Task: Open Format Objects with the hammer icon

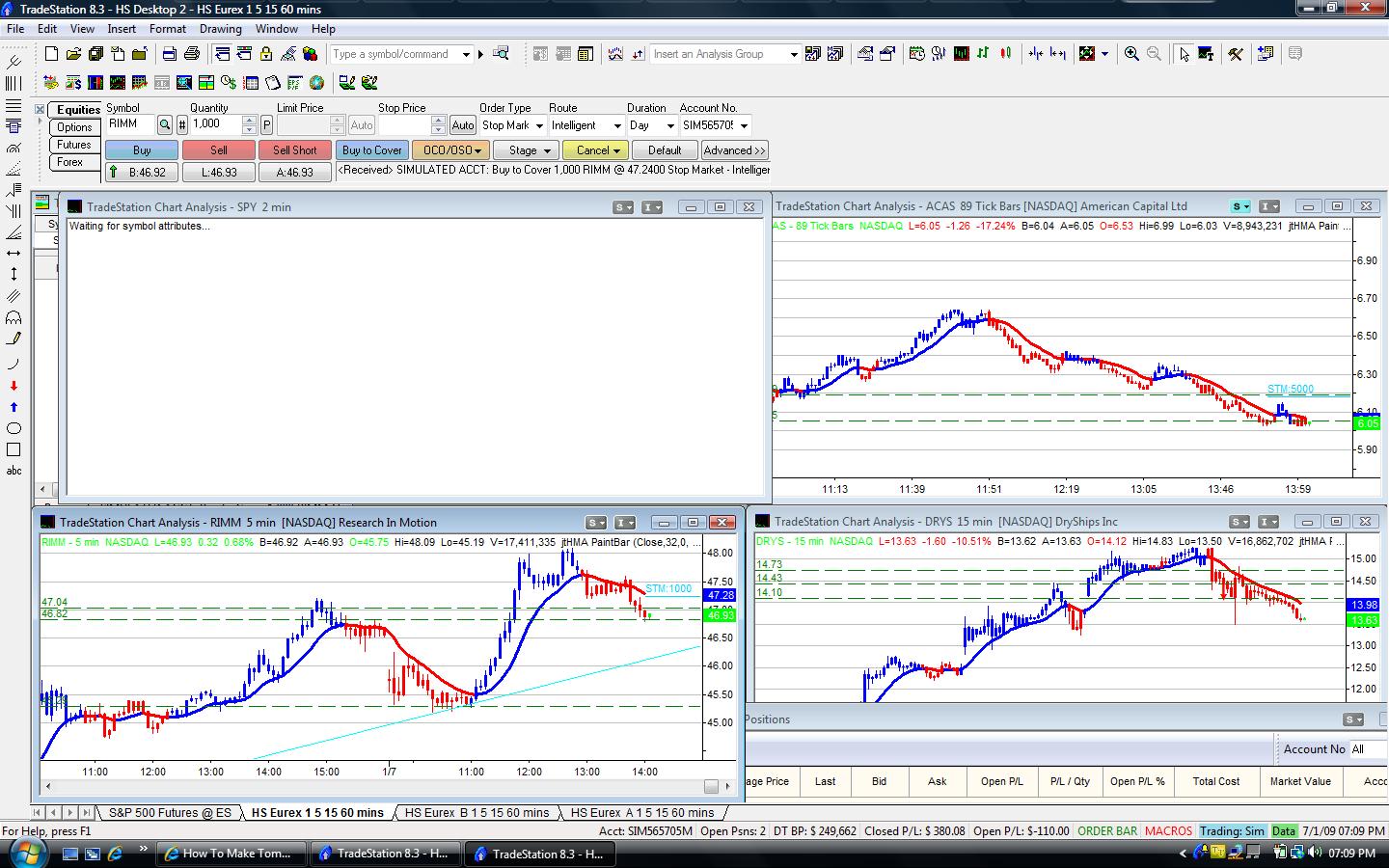Action: click(x=1237, y=54)
